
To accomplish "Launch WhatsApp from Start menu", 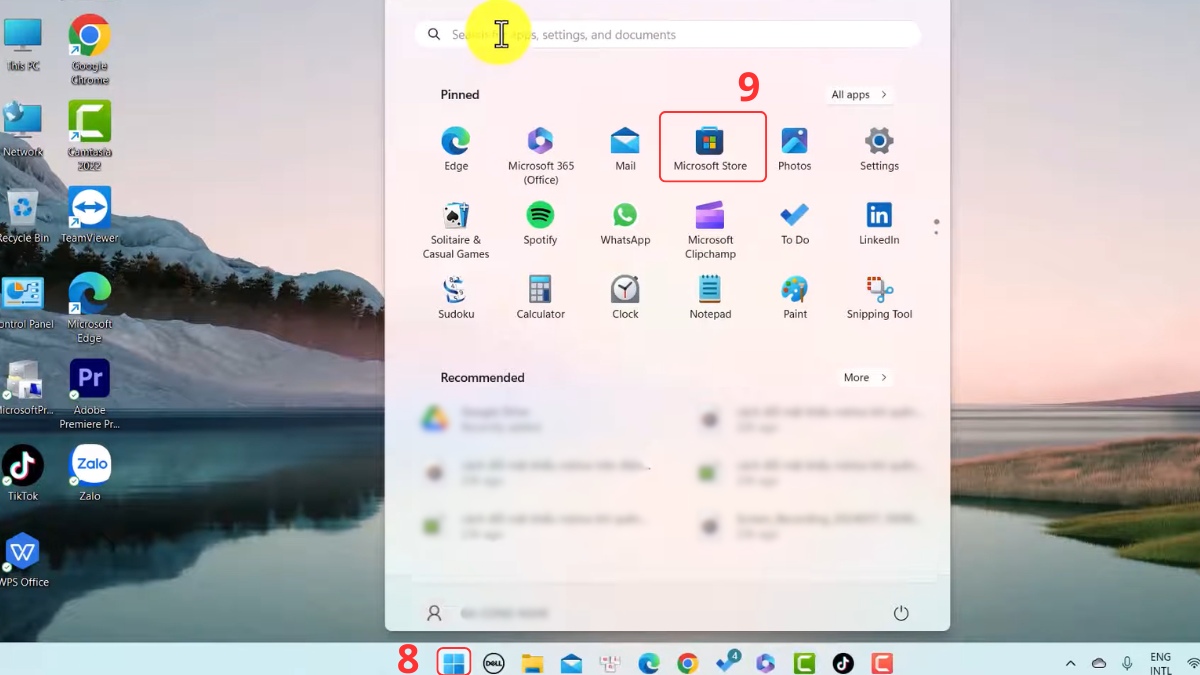I will point(625,224).
